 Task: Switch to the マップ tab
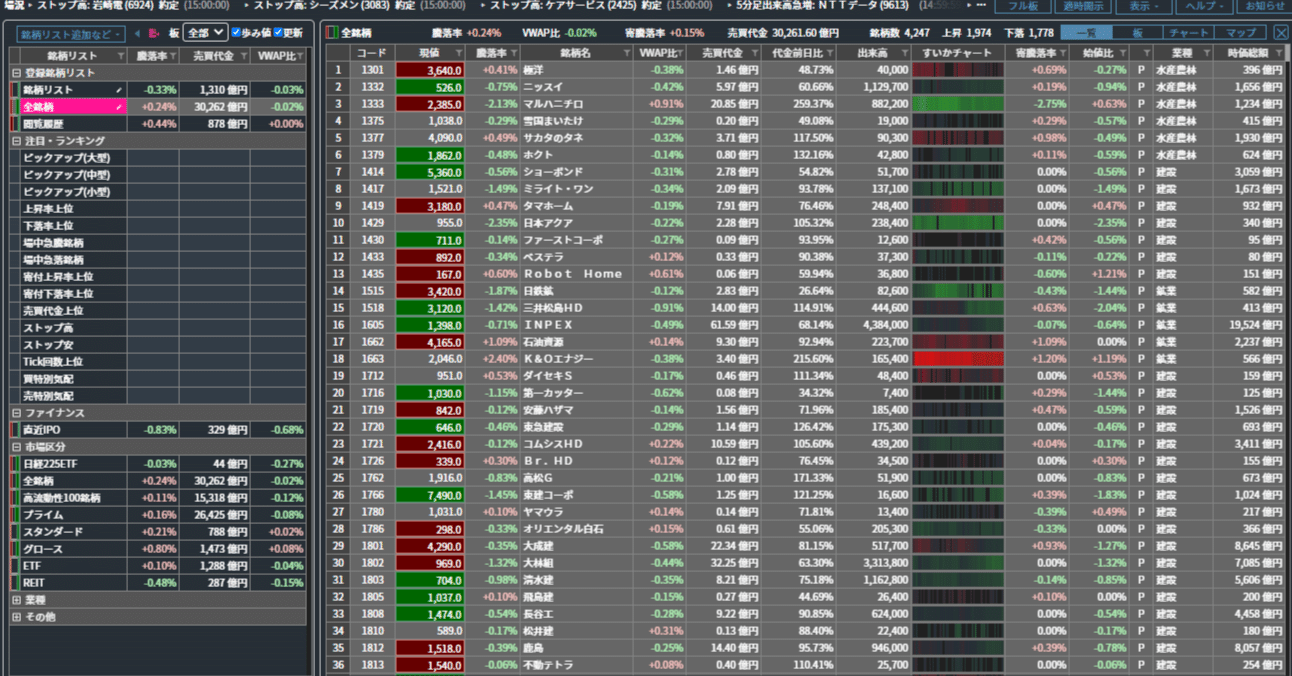point(1240,33)
